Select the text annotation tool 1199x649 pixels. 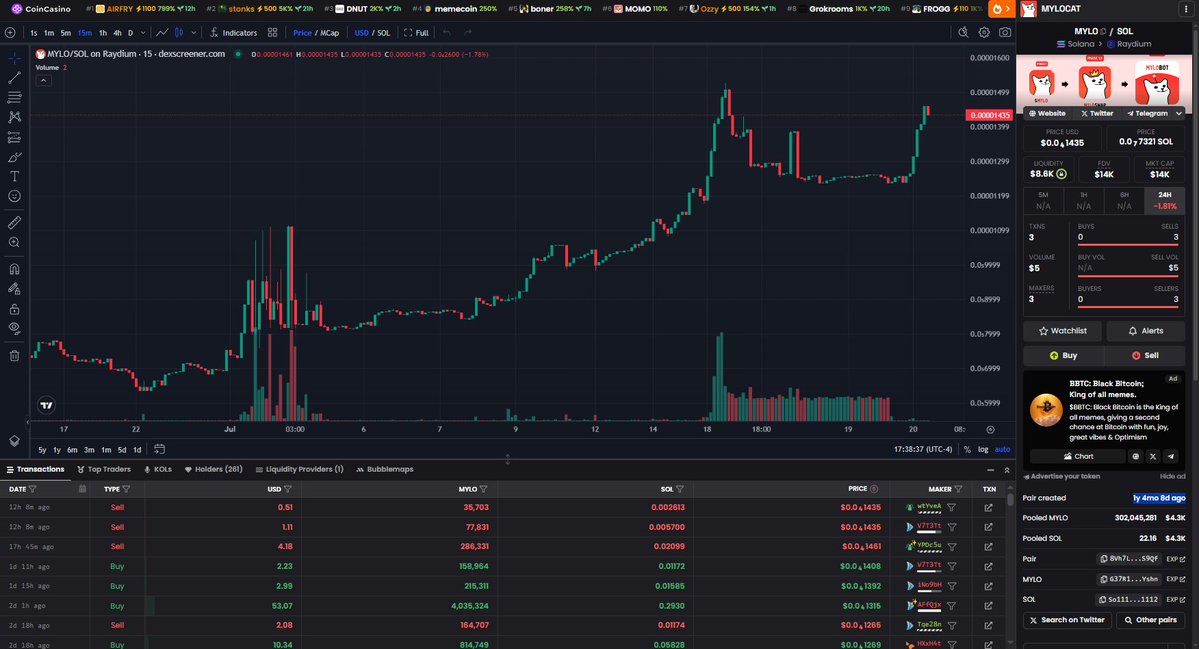(x=14, y=176)
